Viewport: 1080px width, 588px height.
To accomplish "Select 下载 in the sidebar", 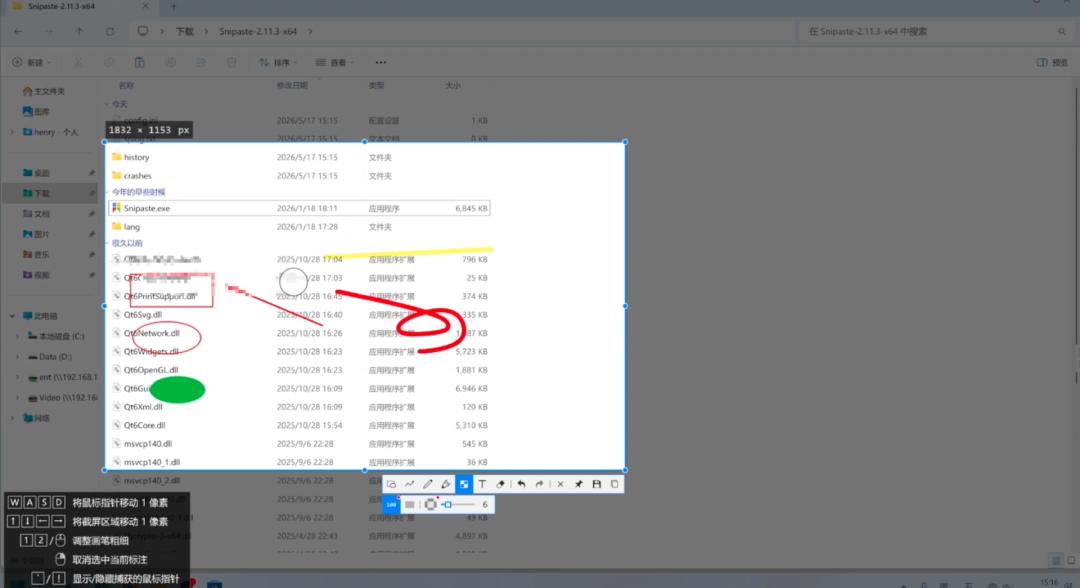I will coord(50,193).
